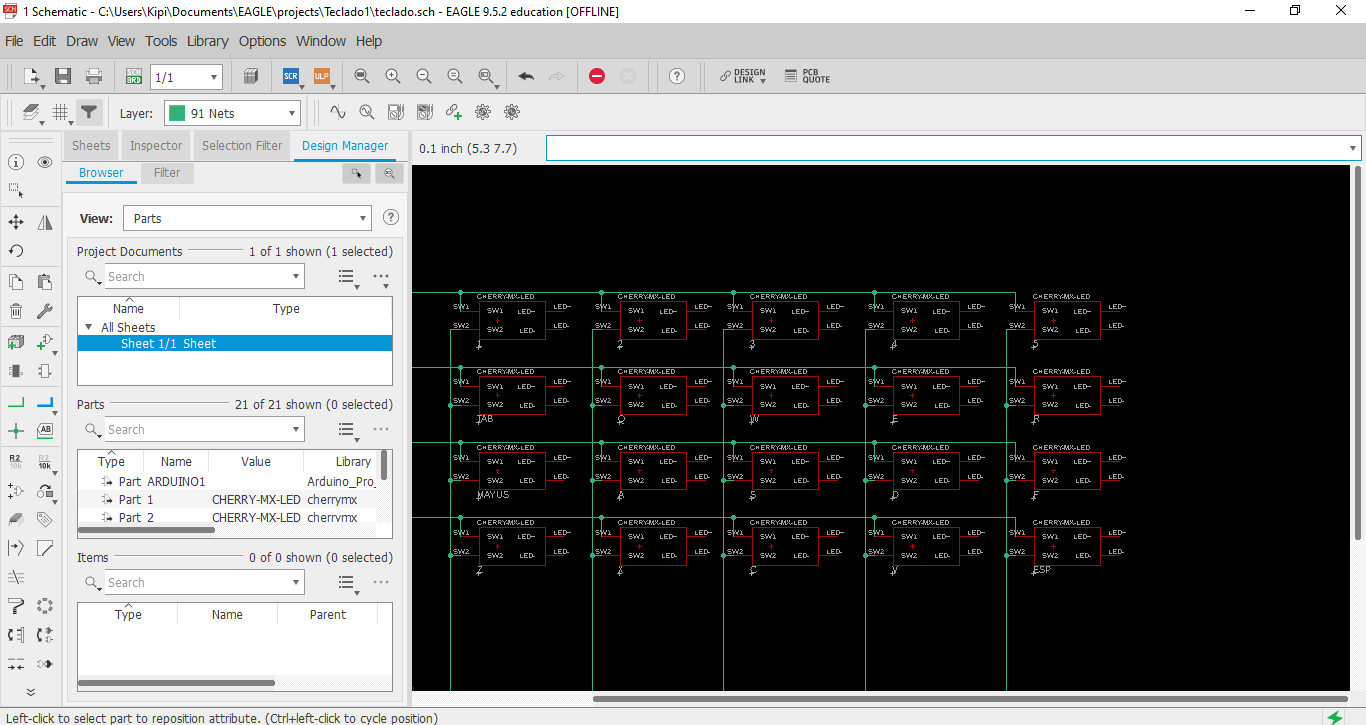Open the command line history dropdown
Screen dimensions: 1366x725
[x=1354, y=148]
